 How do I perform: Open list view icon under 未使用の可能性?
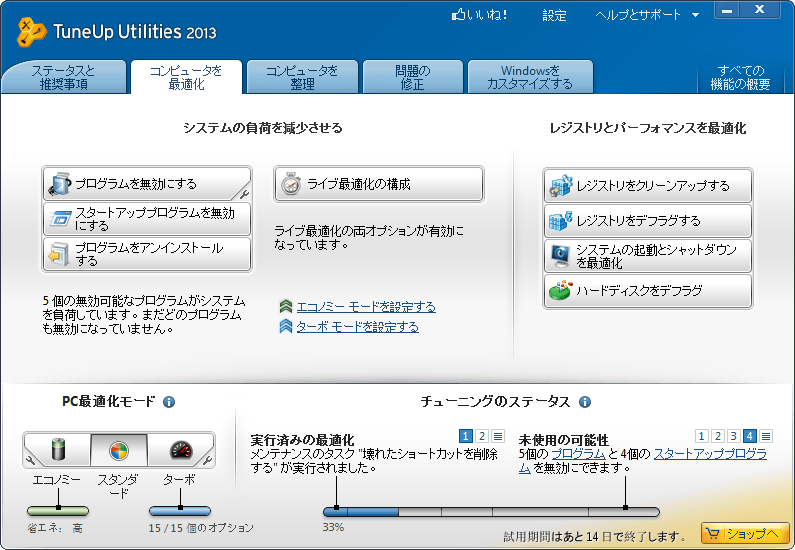click(x=766, y=436)
